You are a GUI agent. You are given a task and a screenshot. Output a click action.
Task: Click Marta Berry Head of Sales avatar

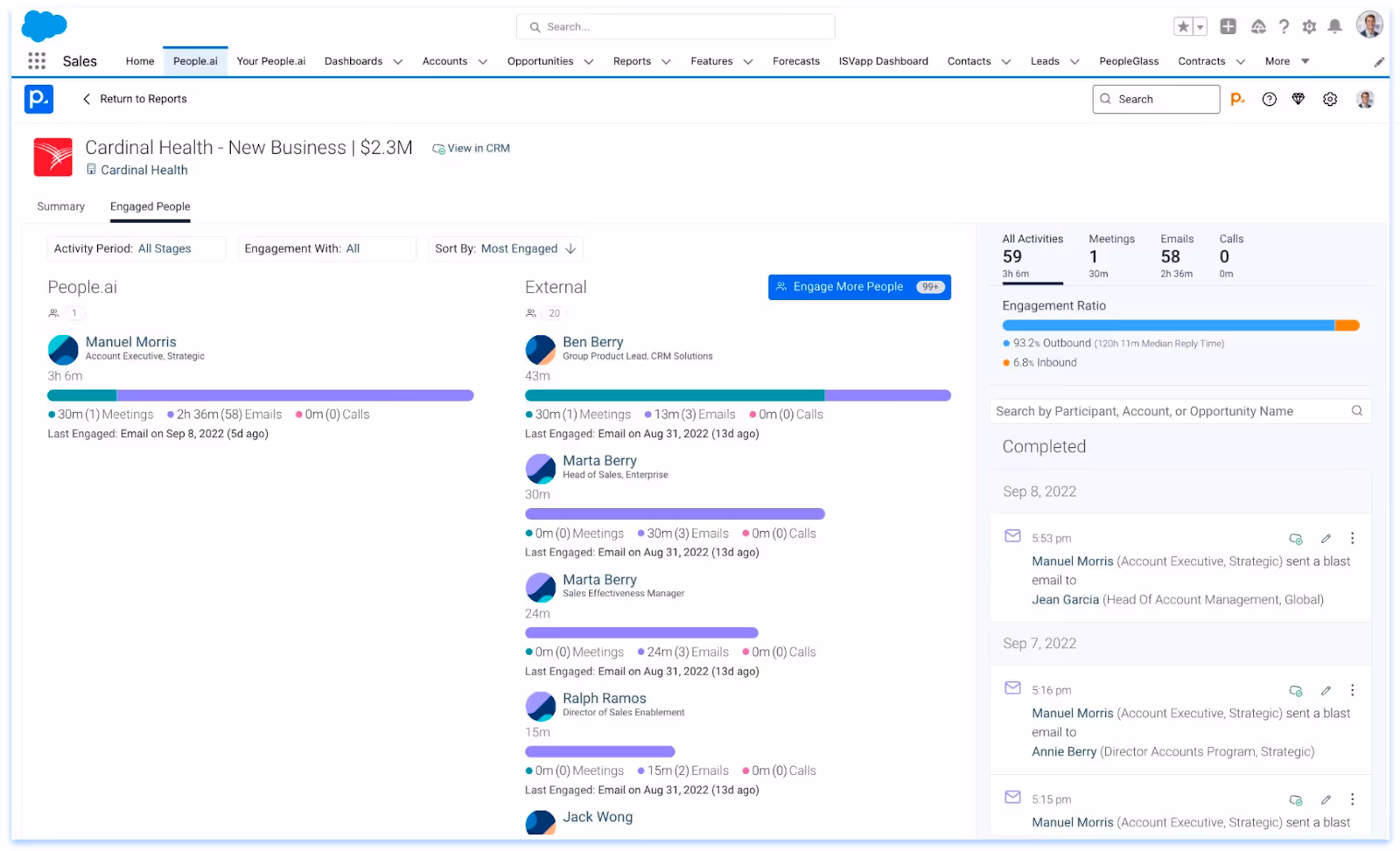pyautogui.click(x=541, y=469)
